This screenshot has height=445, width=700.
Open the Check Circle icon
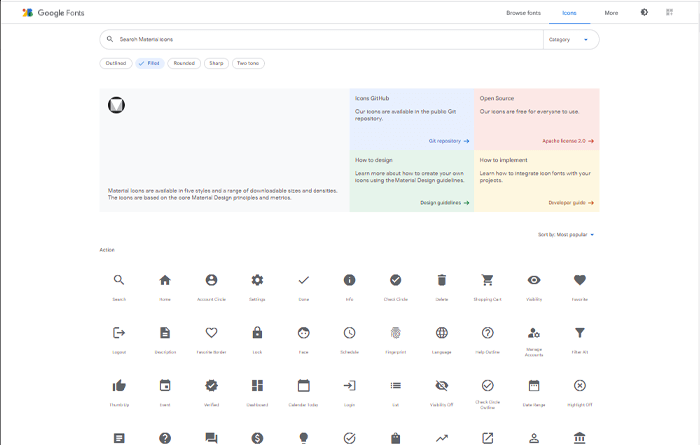(396, 280)
